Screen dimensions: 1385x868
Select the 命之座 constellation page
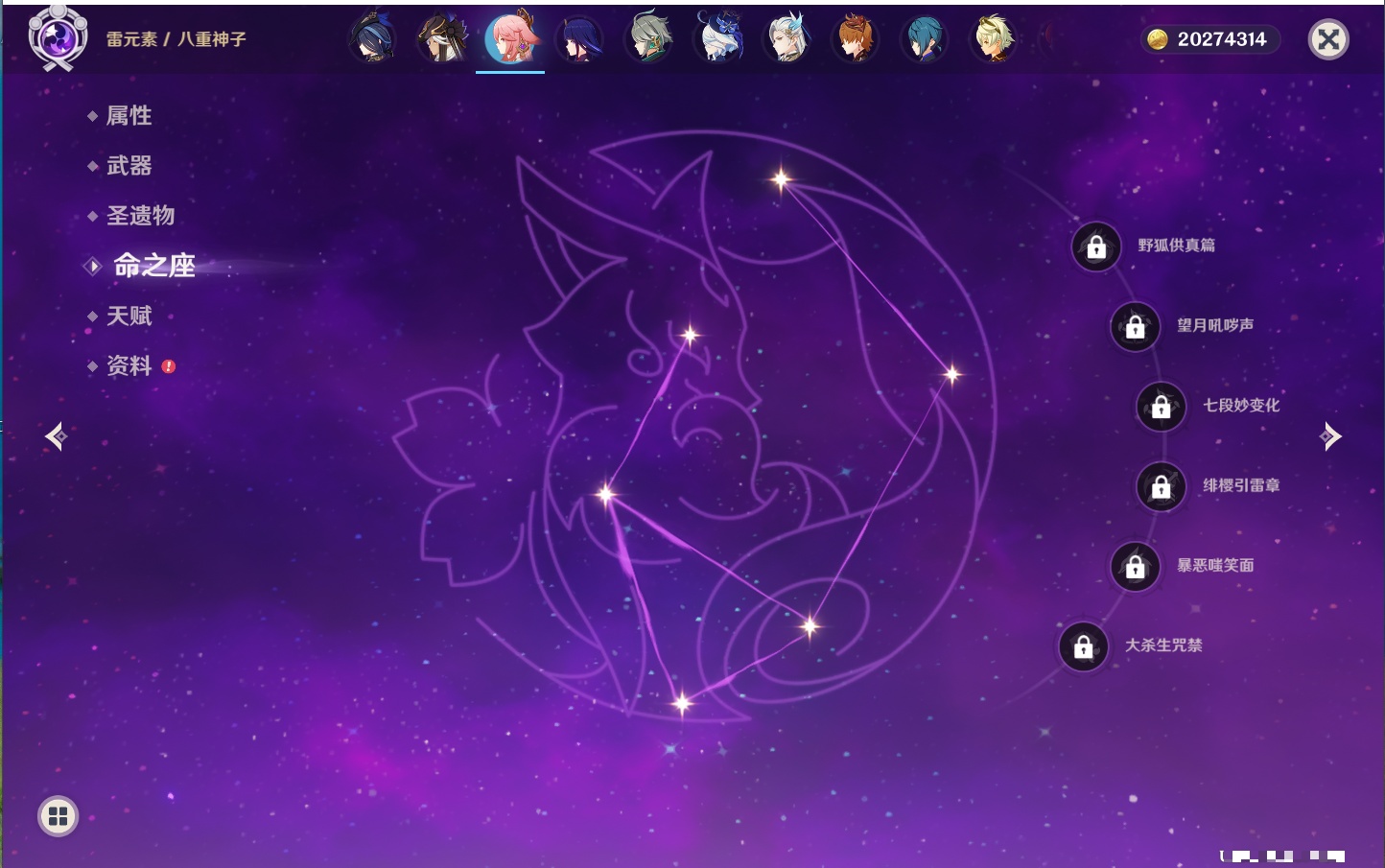pyautogui.click(x=153, y=266)
